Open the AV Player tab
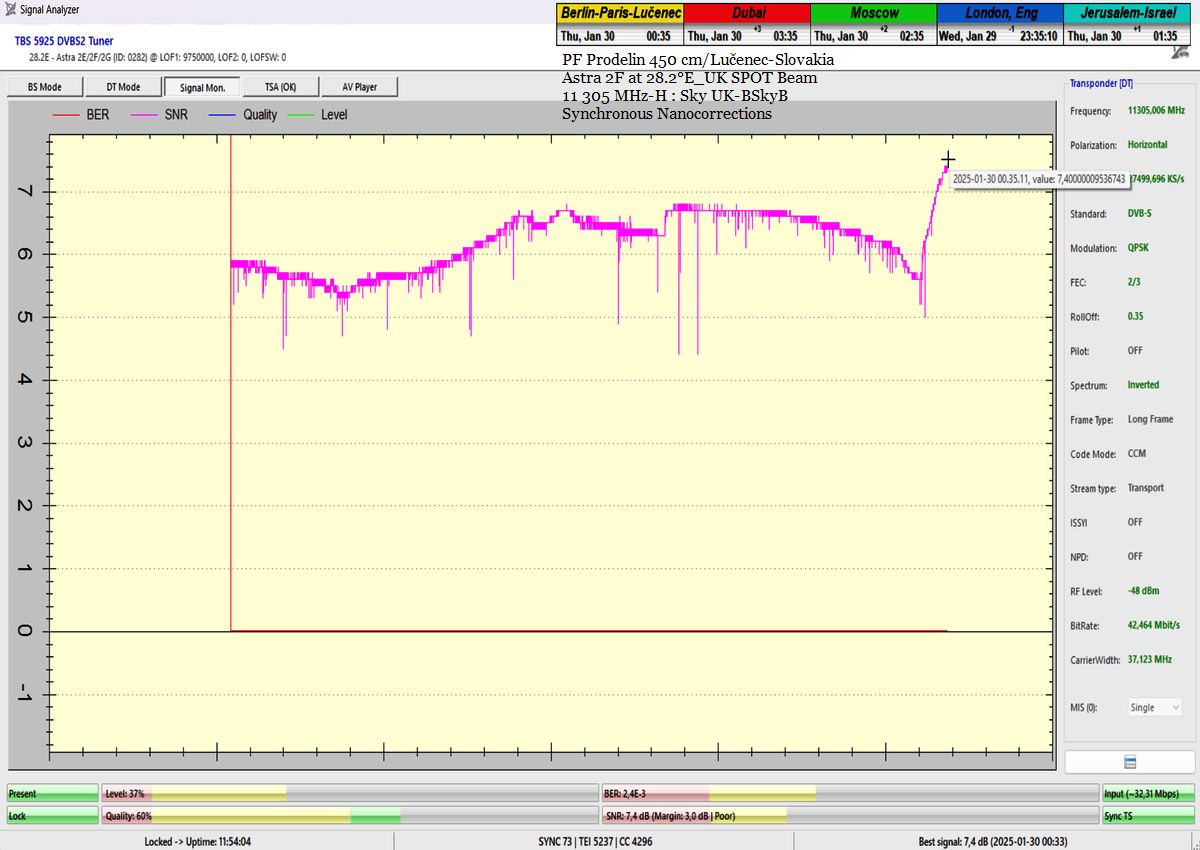The height and width of the screenshot is (850, 1200). tap(359, 87)
